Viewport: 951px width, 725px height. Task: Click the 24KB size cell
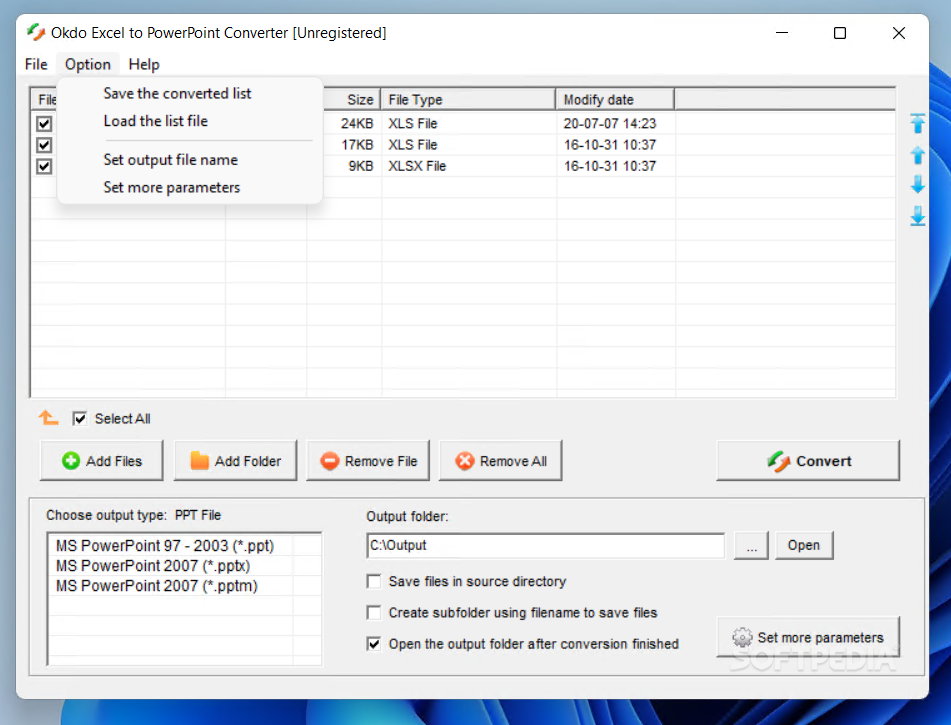[x=357, y=123]
